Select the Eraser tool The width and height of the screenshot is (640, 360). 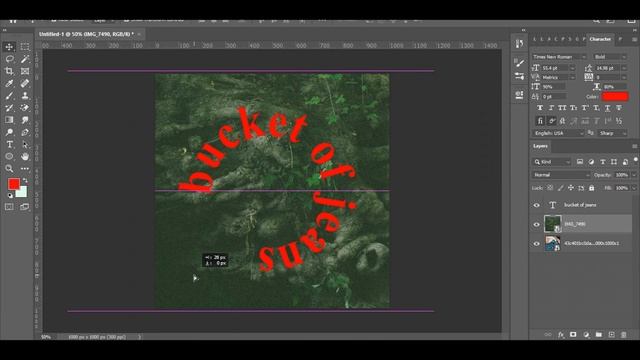coord(25,108)
